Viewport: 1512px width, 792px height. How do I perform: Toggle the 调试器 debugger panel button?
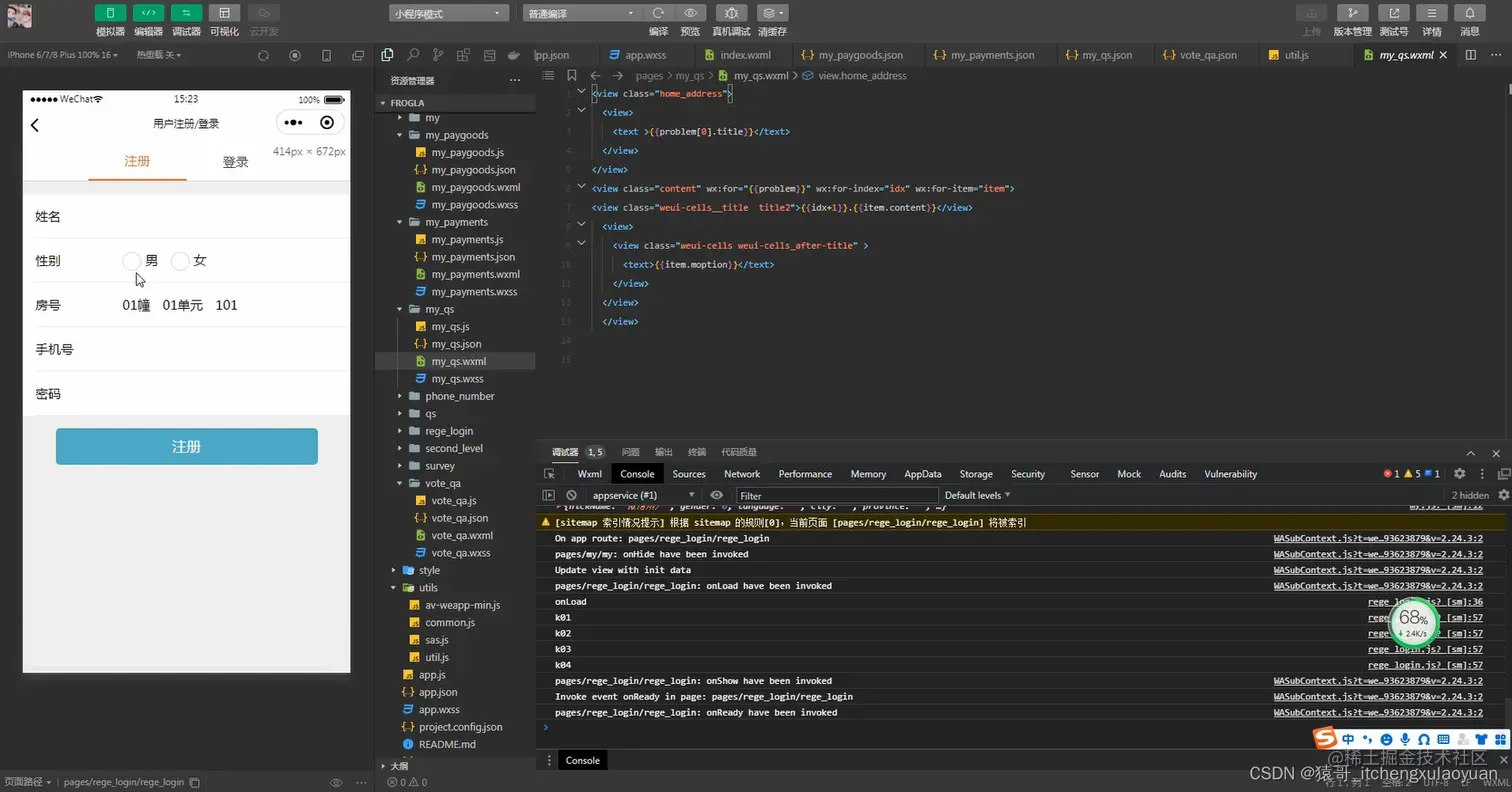click(186, 13)
